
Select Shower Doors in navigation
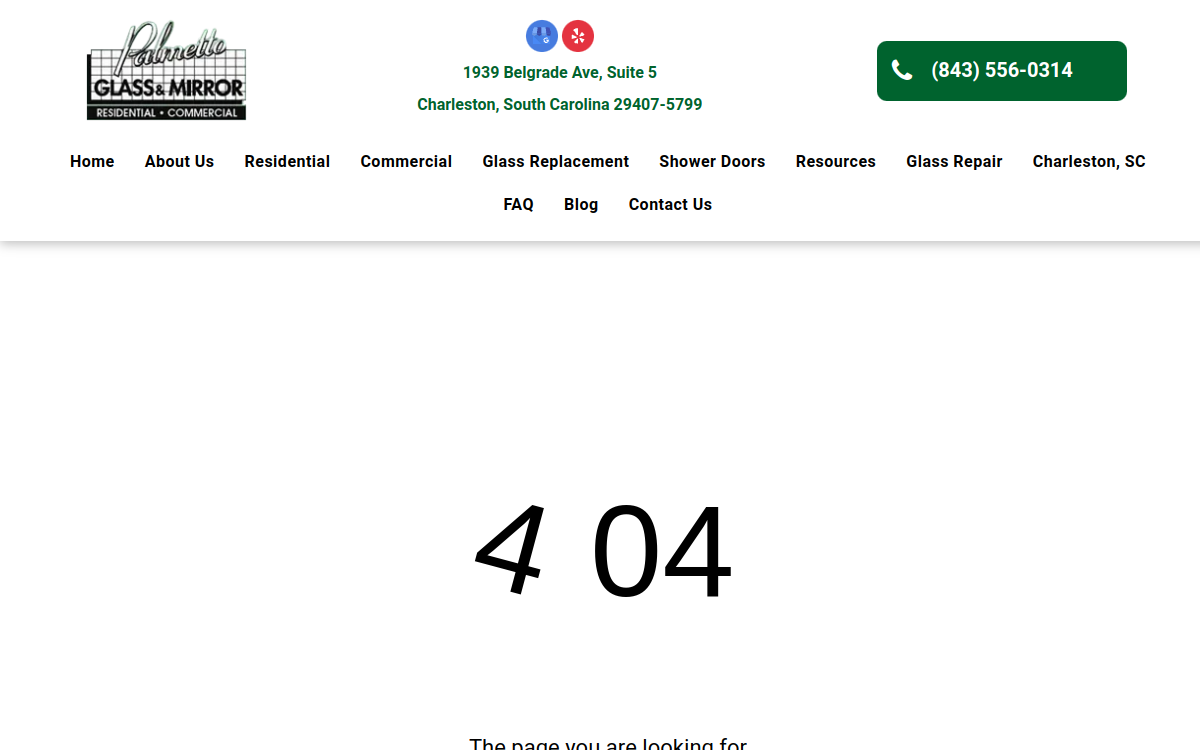pyautogui.click(x=712, y=161)
